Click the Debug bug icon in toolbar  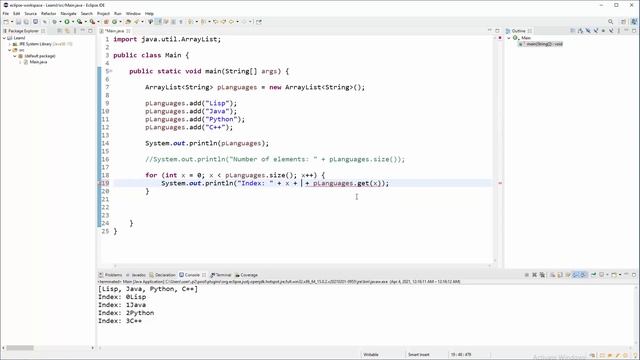55,22
